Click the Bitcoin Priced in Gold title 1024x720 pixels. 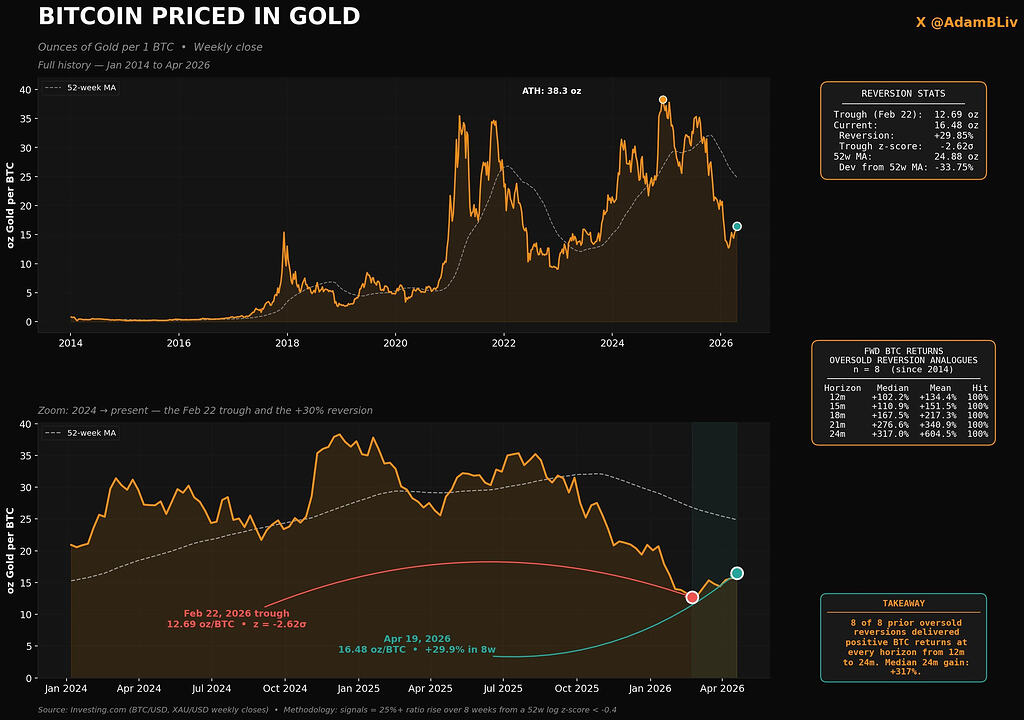point(199,17)
